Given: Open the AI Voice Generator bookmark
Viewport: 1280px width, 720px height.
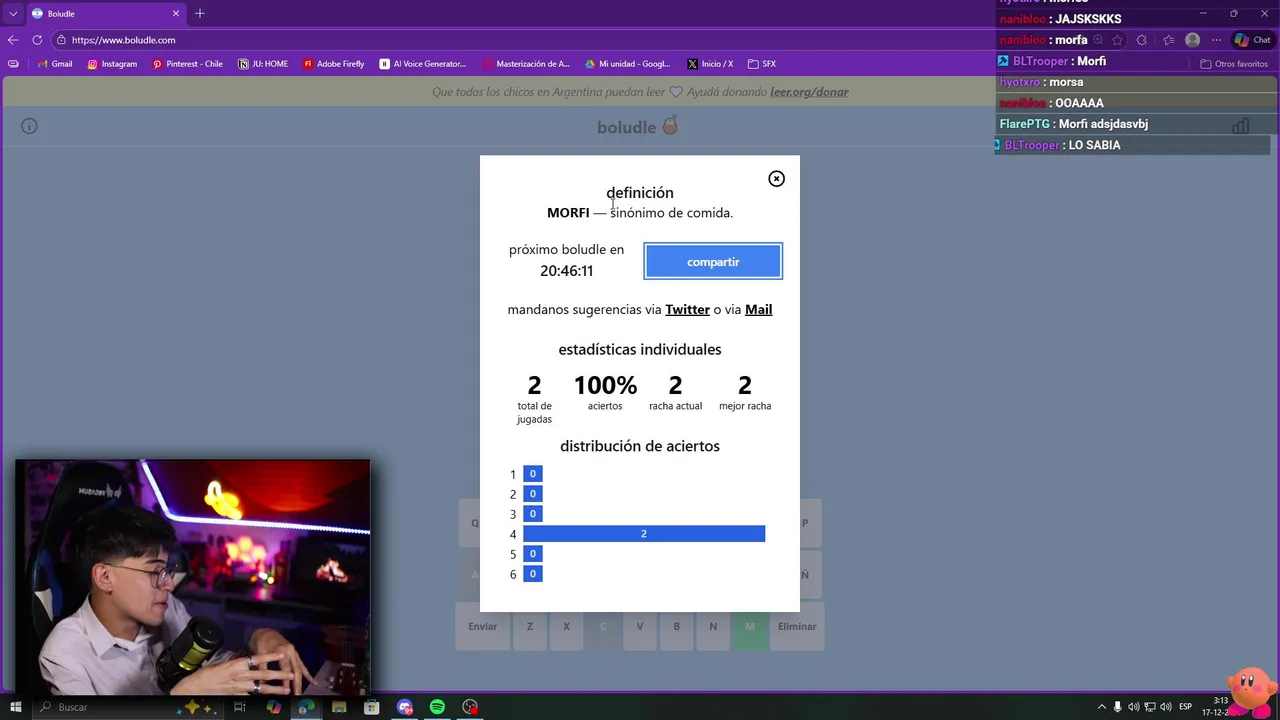Looking at the screenshot, I should point(422,64).
